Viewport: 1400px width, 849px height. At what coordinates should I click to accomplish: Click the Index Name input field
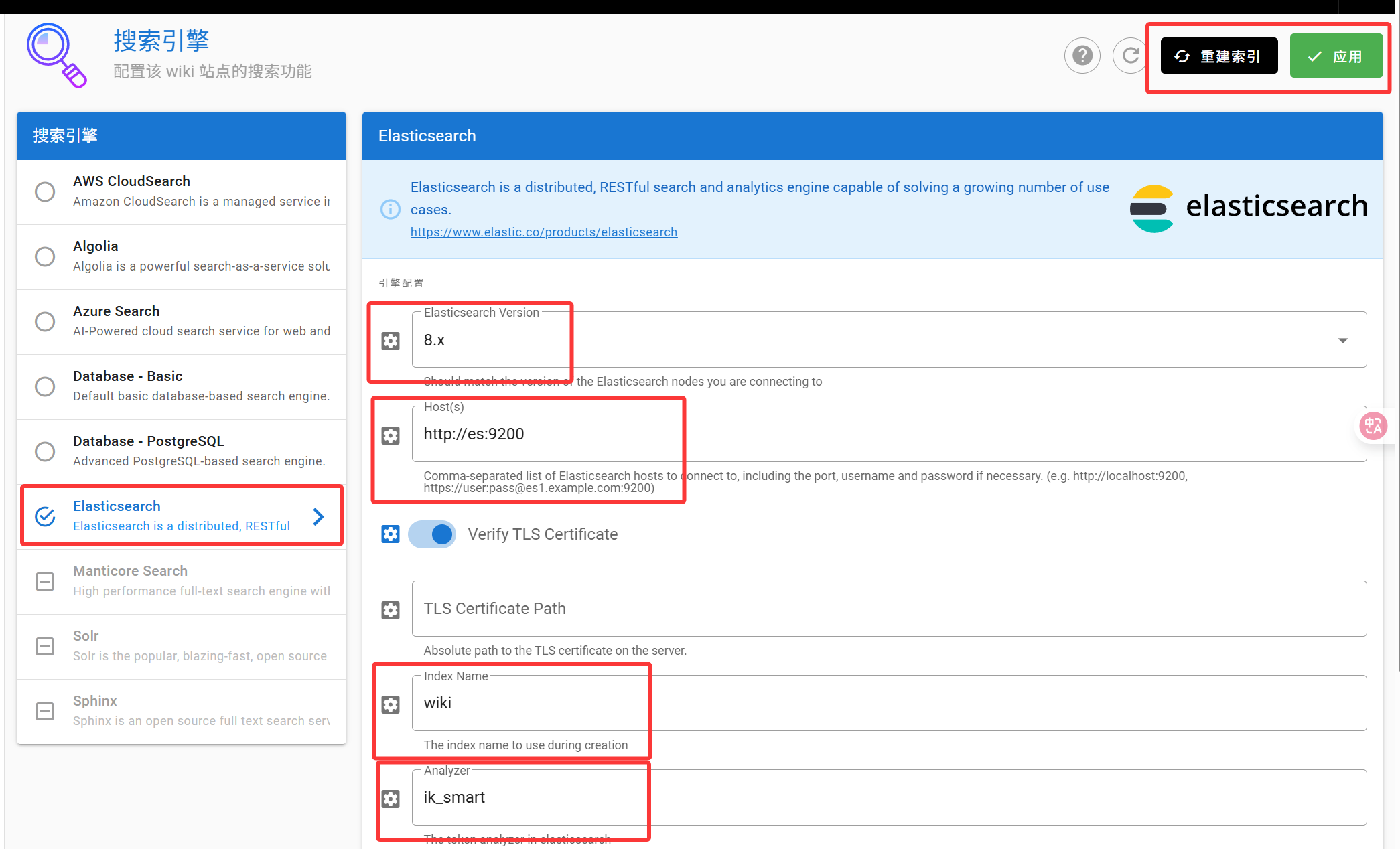coord(889,703)
